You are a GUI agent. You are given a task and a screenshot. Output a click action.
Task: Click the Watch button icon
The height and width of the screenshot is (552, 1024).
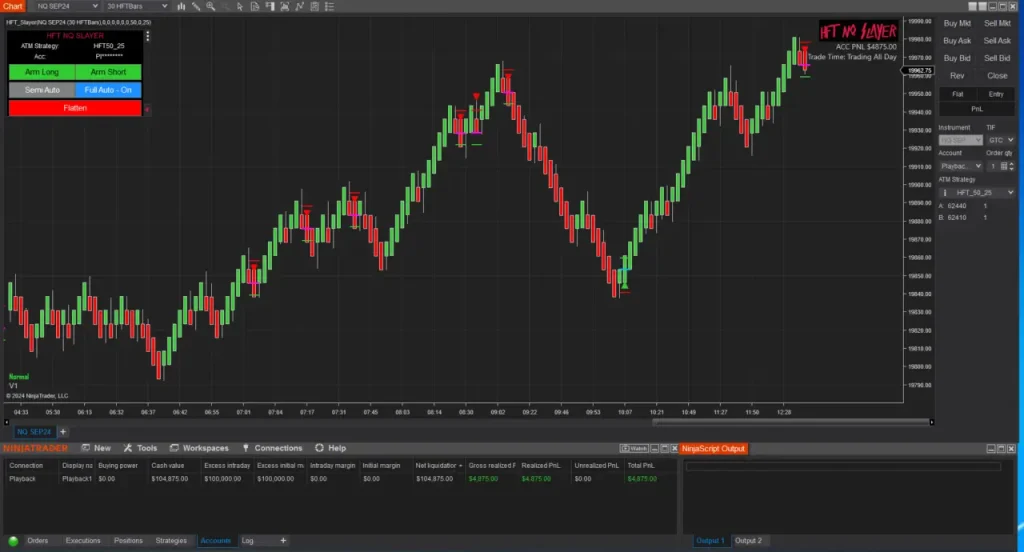[633, 448]
